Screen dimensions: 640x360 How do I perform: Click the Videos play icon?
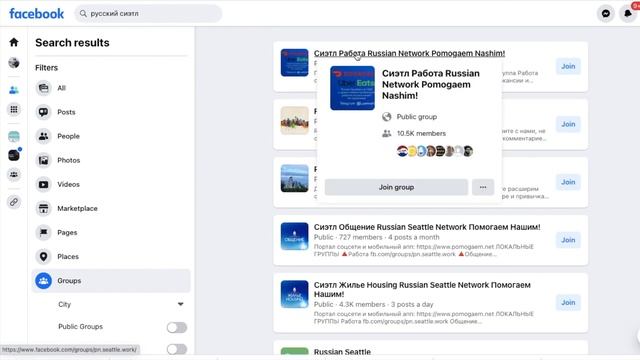point(43,184)
